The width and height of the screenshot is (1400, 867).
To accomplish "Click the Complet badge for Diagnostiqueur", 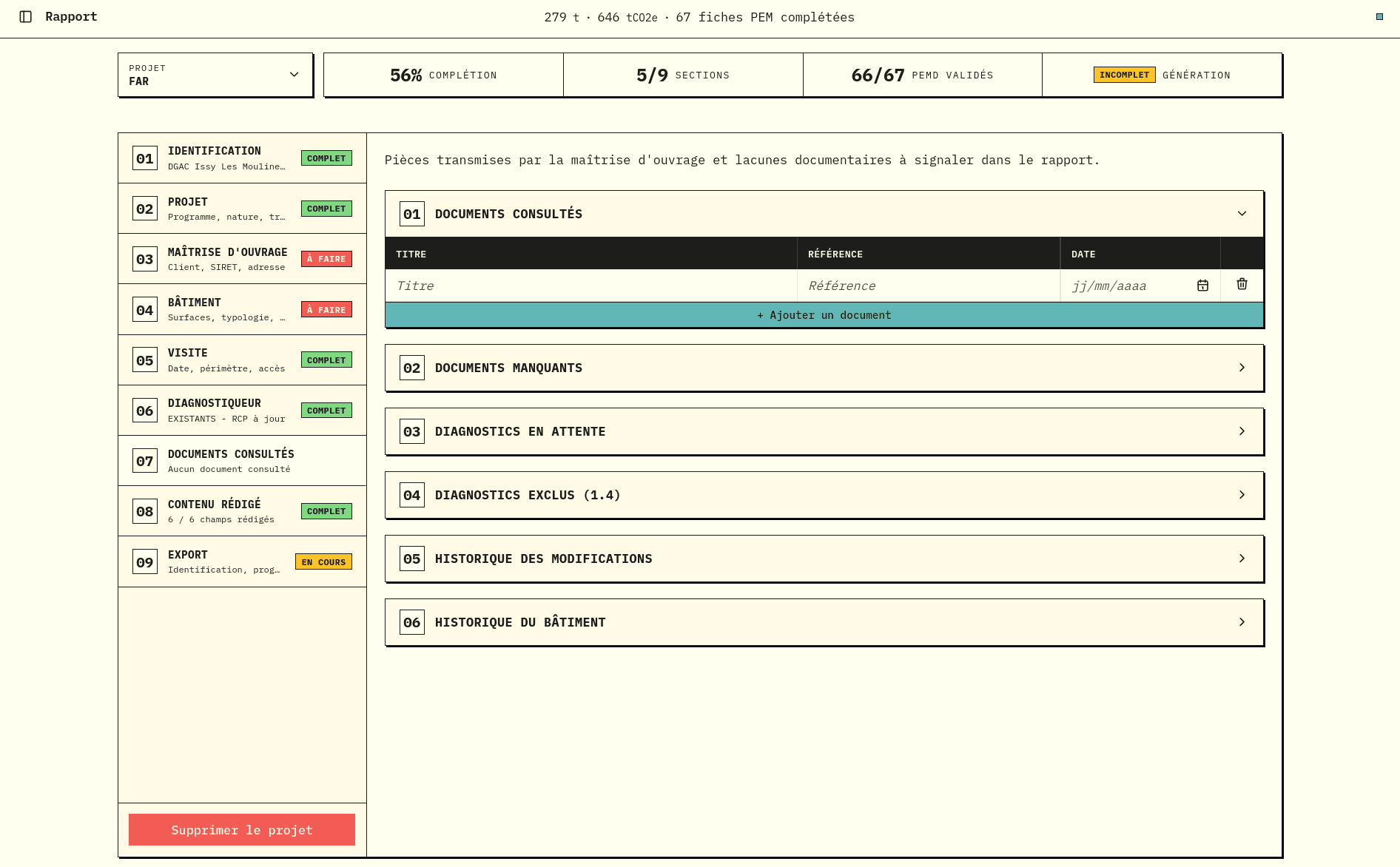I will click(326, 411).
